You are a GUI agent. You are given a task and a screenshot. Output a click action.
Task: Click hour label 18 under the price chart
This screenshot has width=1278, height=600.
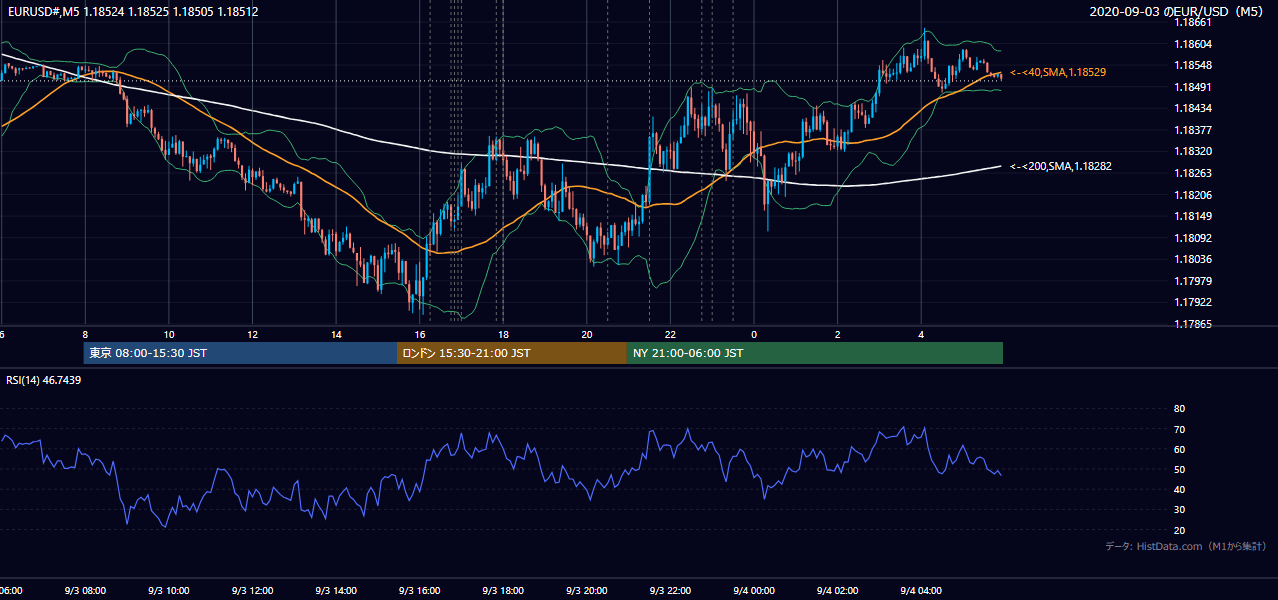(x=503, y=334)
